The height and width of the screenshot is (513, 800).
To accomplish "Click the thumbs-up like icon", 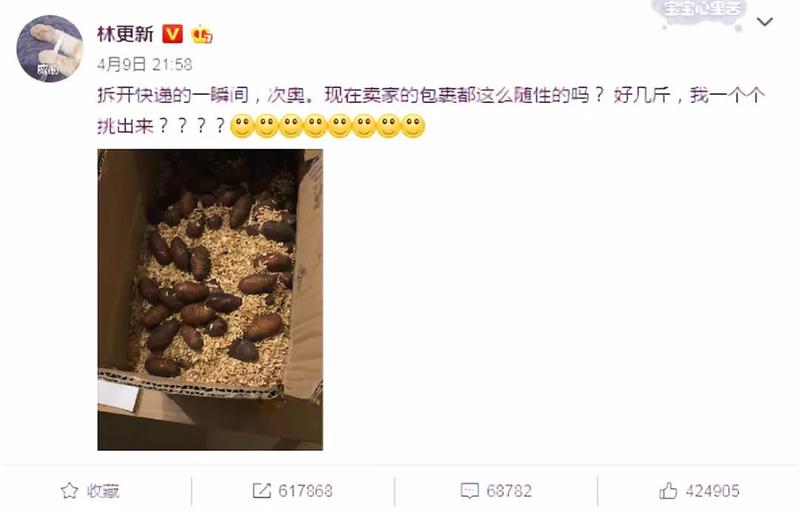I will point(668,491).
